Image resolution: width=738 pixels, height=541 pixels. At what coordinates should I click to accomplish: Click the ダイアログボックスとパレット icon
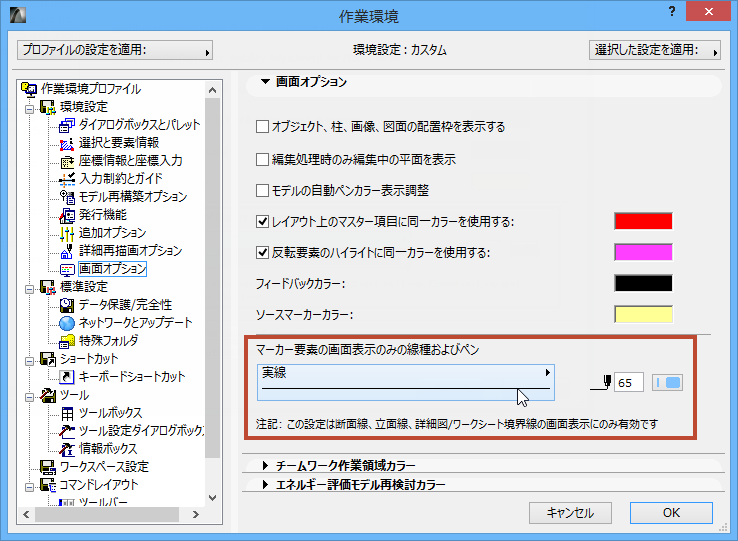click(67, 125)
